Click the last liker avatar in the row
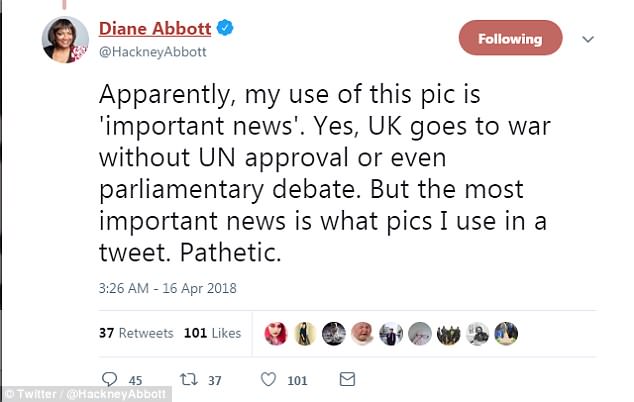This screenshot has height=402, width=634. pos(507,334)
